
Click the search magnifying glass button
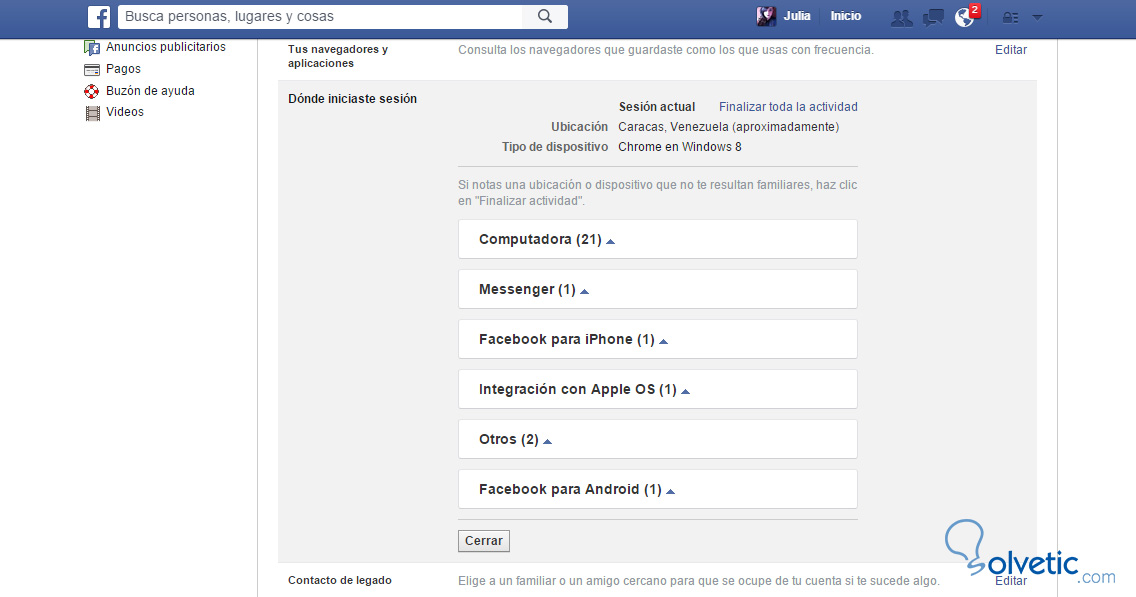click(x=545, y=16)
